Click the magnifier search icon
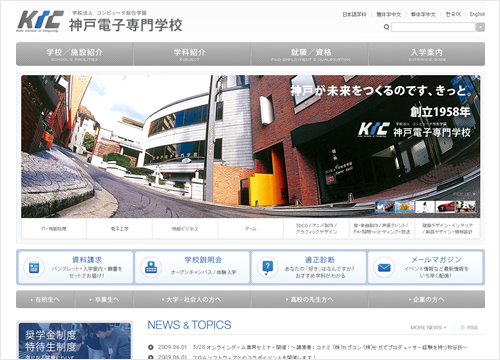The height and width of the screenshot is (360, 500). coord(386,27)
